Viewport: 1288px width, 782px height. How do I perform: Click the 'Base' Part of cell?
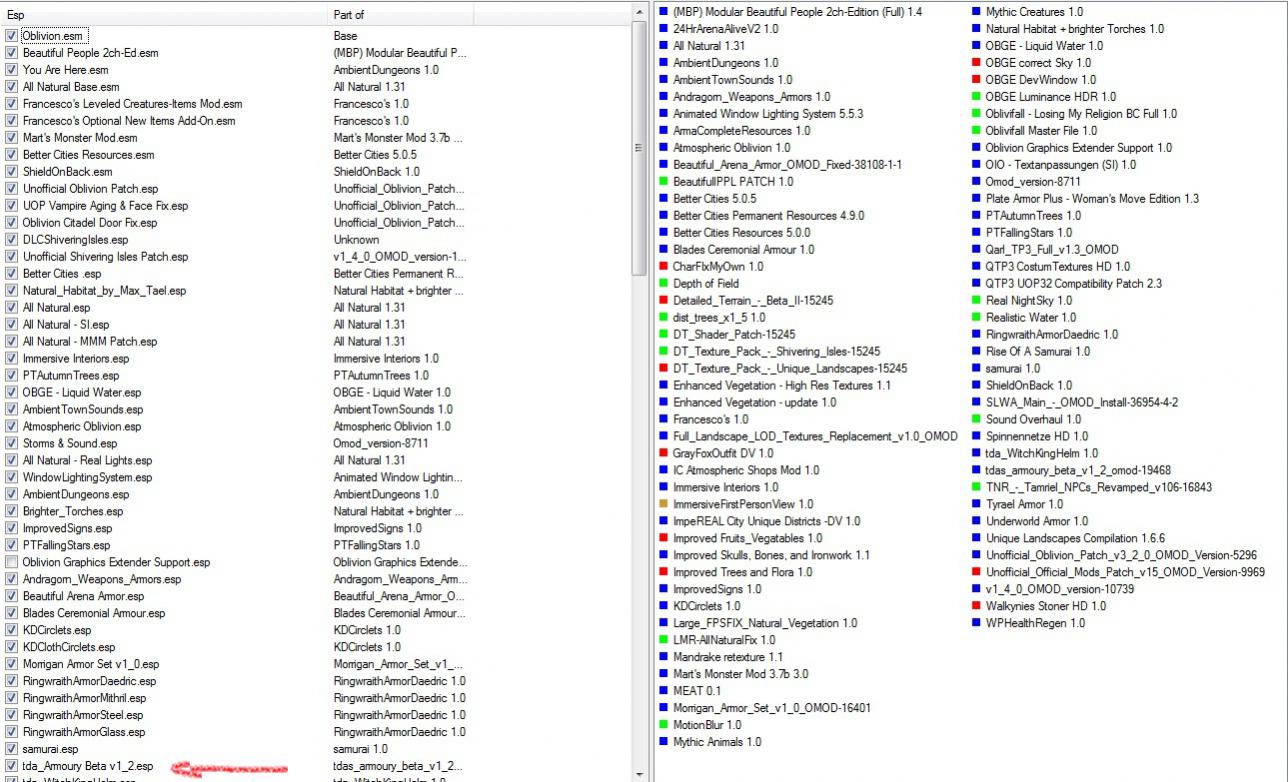(345, 36)
